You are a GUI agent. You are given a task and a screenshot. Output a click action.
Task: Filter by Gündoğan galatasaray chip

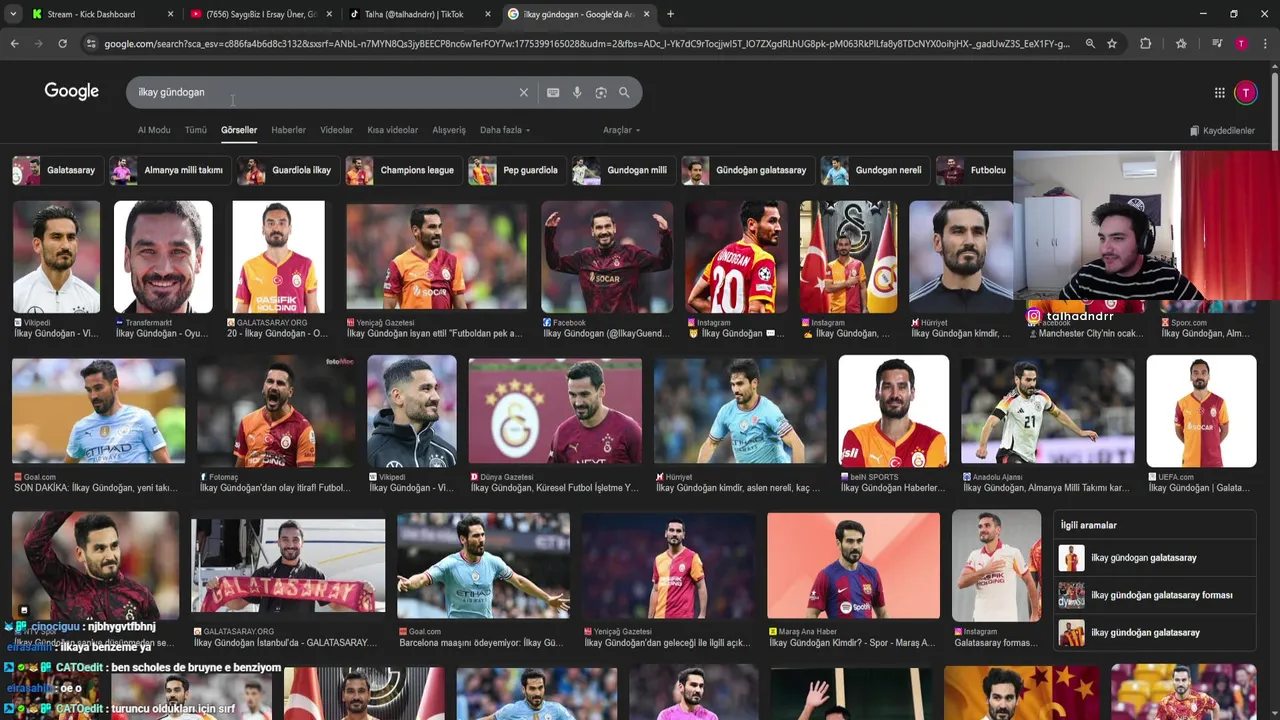746,170
